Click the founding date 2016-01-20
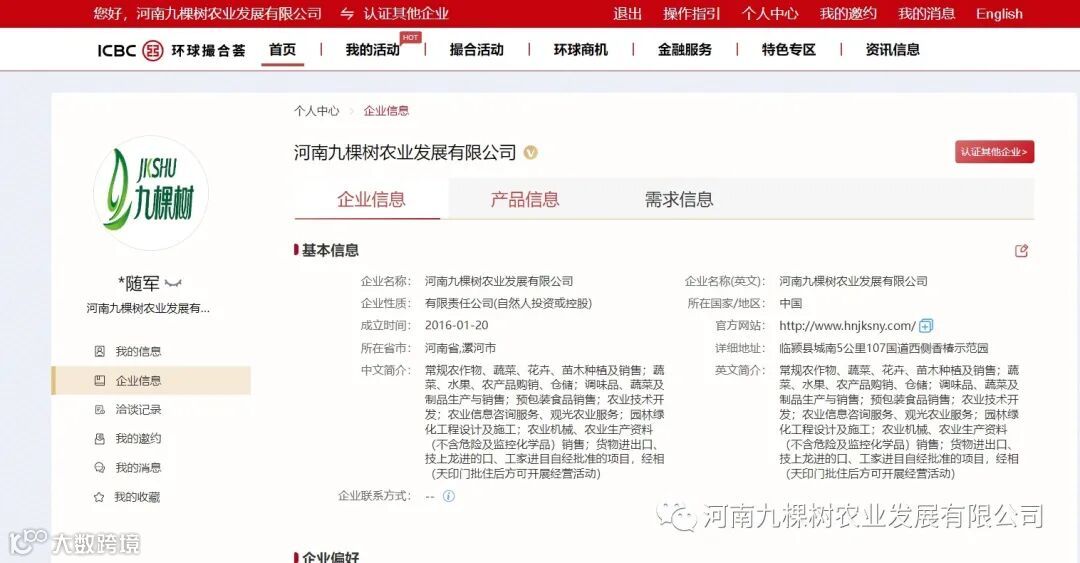The width and height of the screenshot is (1080, 563). tap(457, 325)
